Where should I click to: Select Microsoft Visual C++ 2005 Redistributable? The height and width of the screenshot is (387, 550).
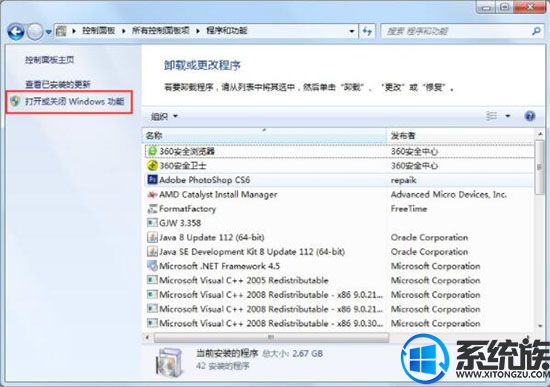point(339,280)
